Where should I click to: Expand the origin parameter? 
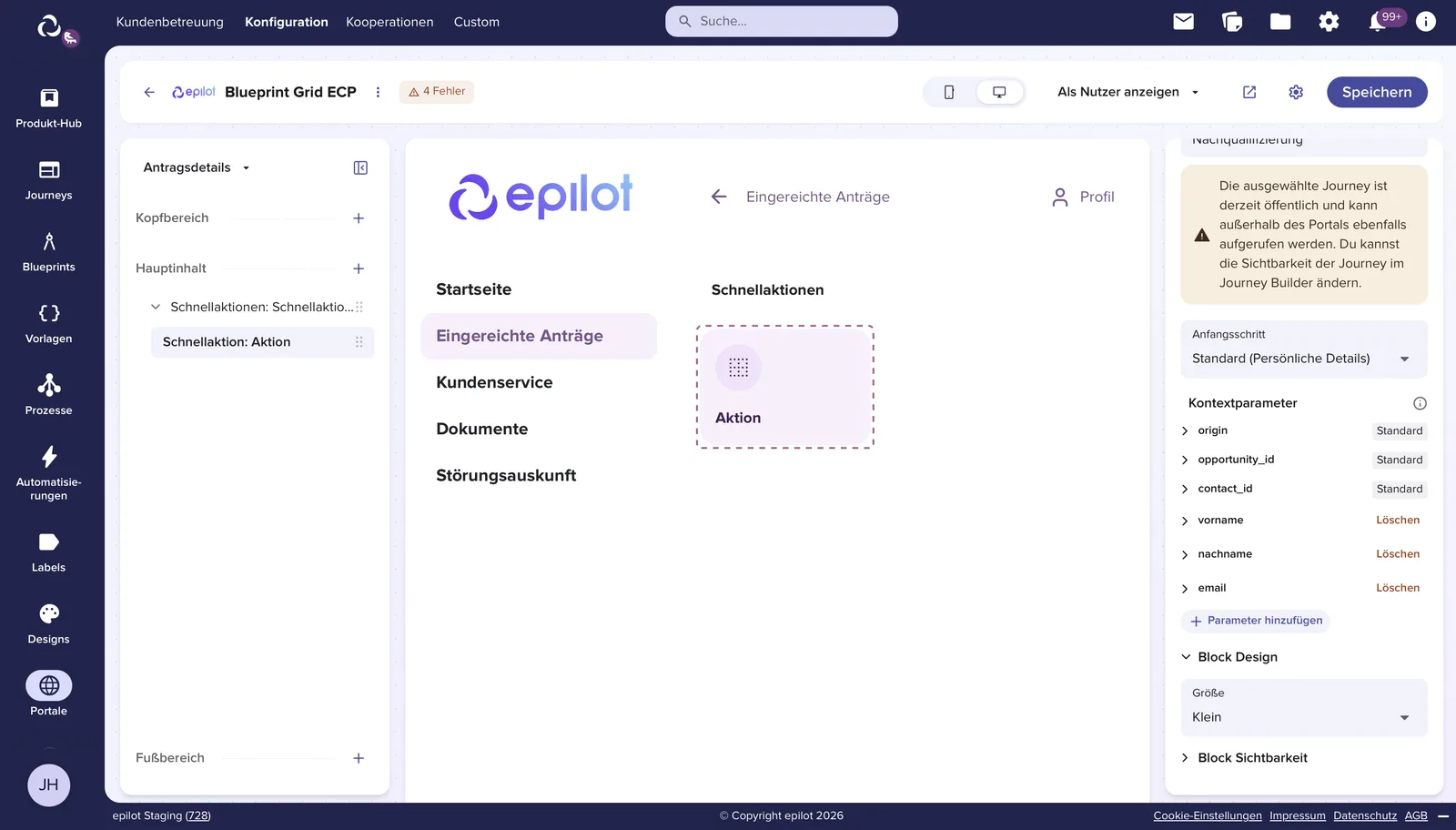[x=1185, y=430]
